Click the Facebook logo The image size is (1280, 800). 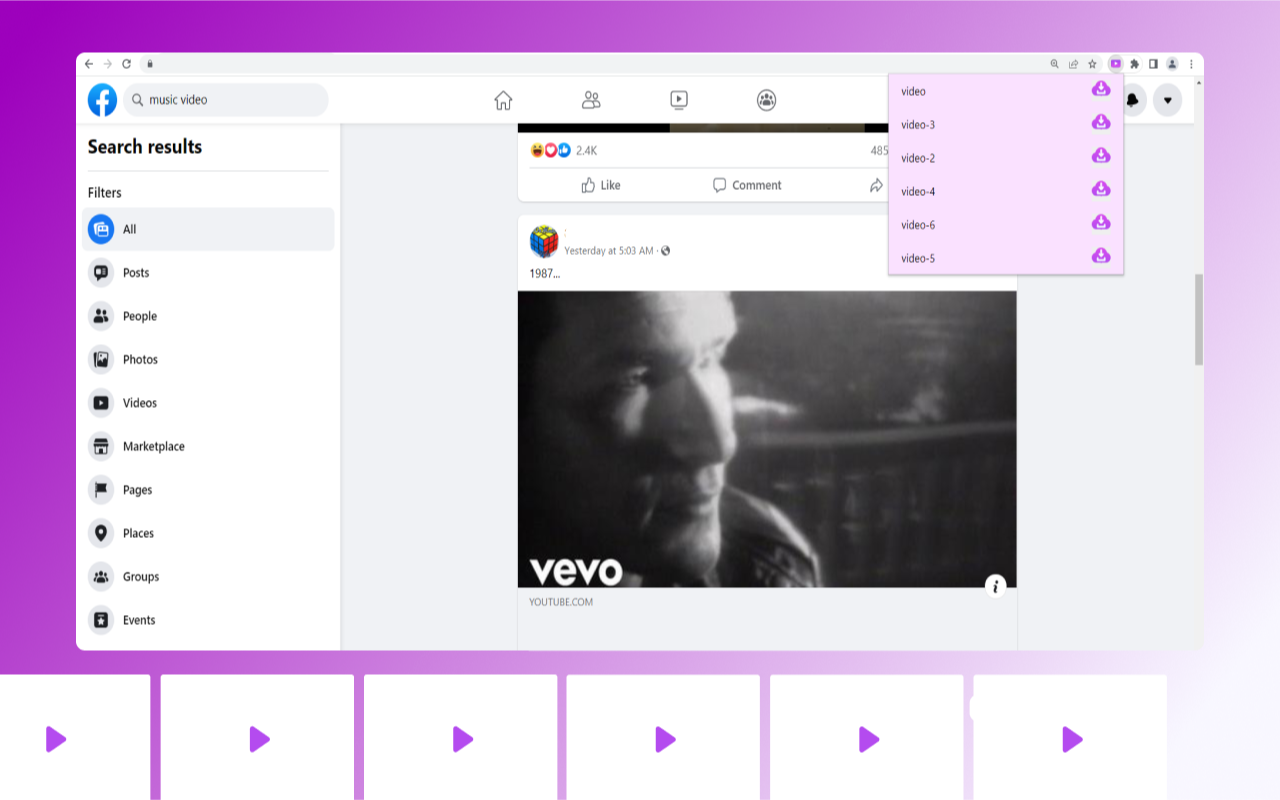click(x=102, y=100)
